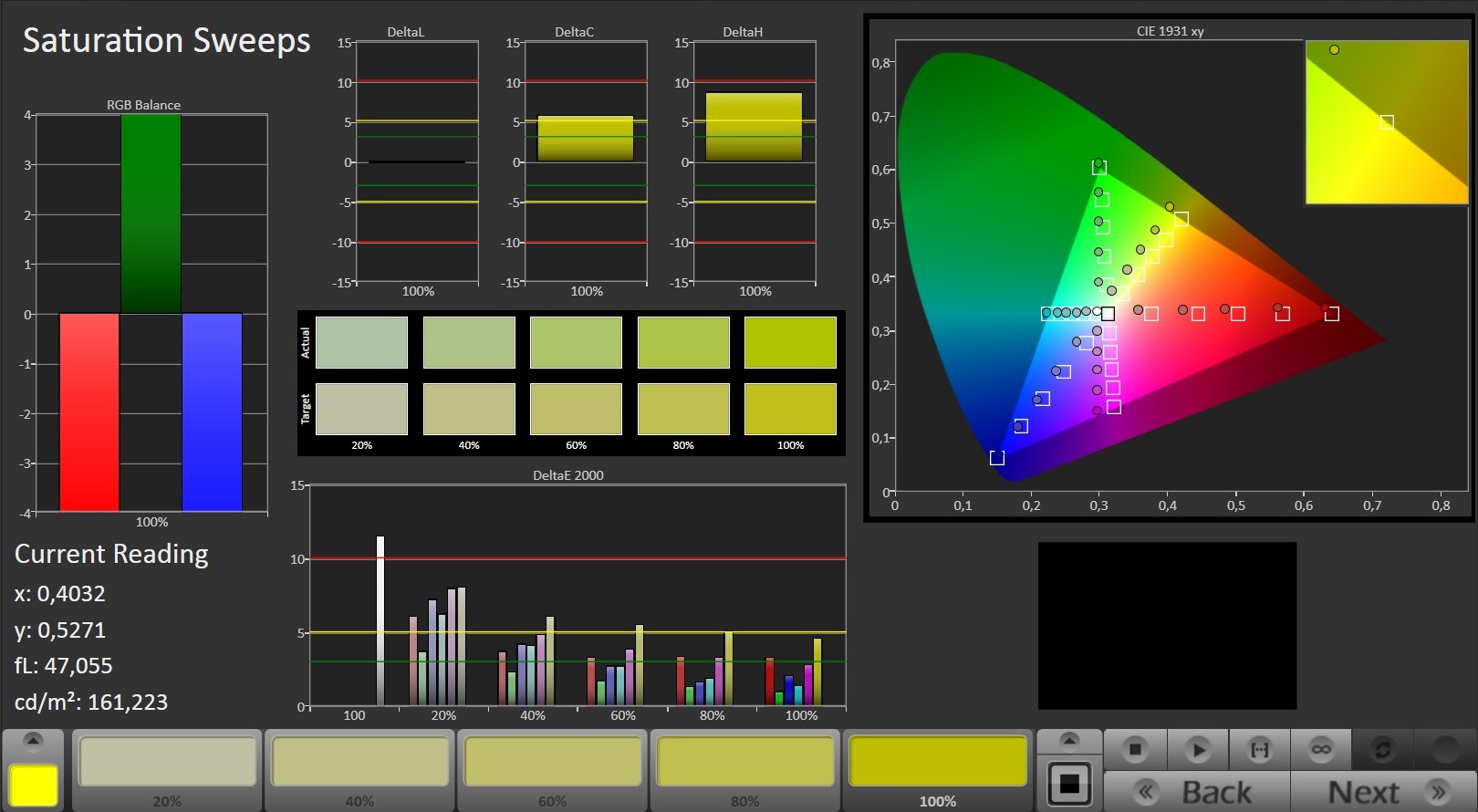The width and height of the screenshot is (1478, 812).
Task: Click the red bar in RGB Balance chart
Action: pyautogui.click(x=89, y=412)
